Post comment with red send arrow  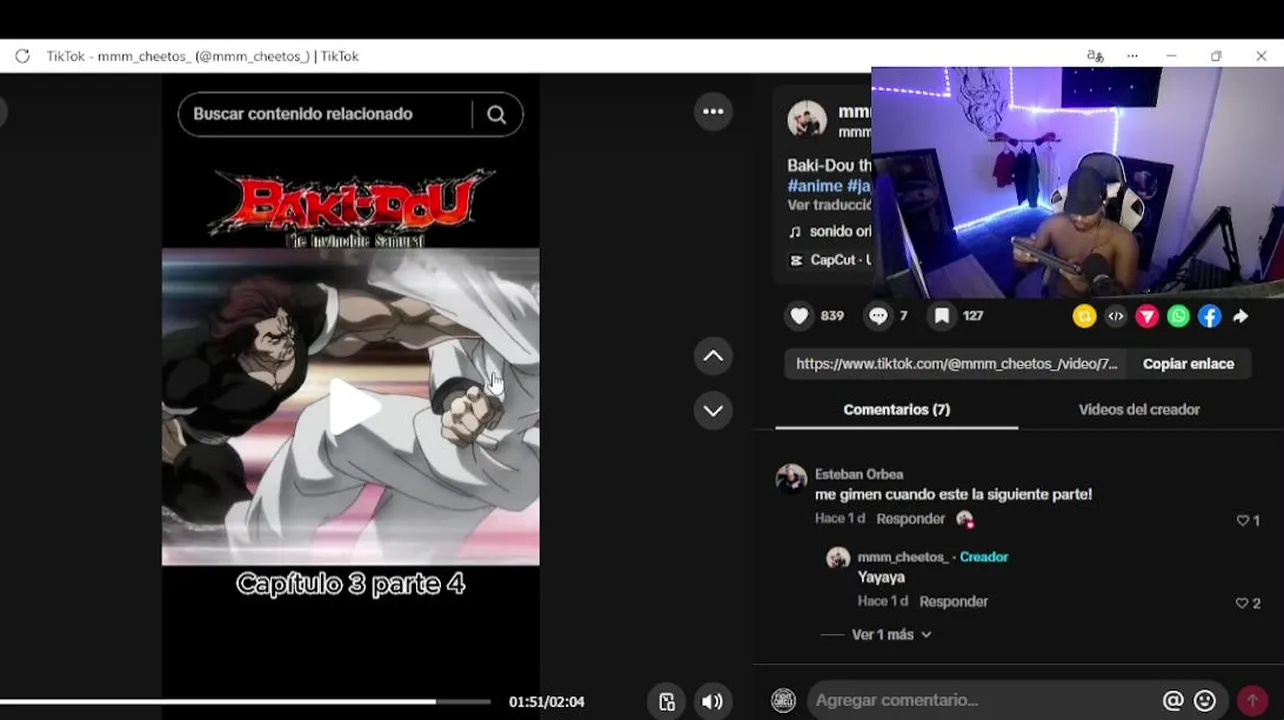1252,700
